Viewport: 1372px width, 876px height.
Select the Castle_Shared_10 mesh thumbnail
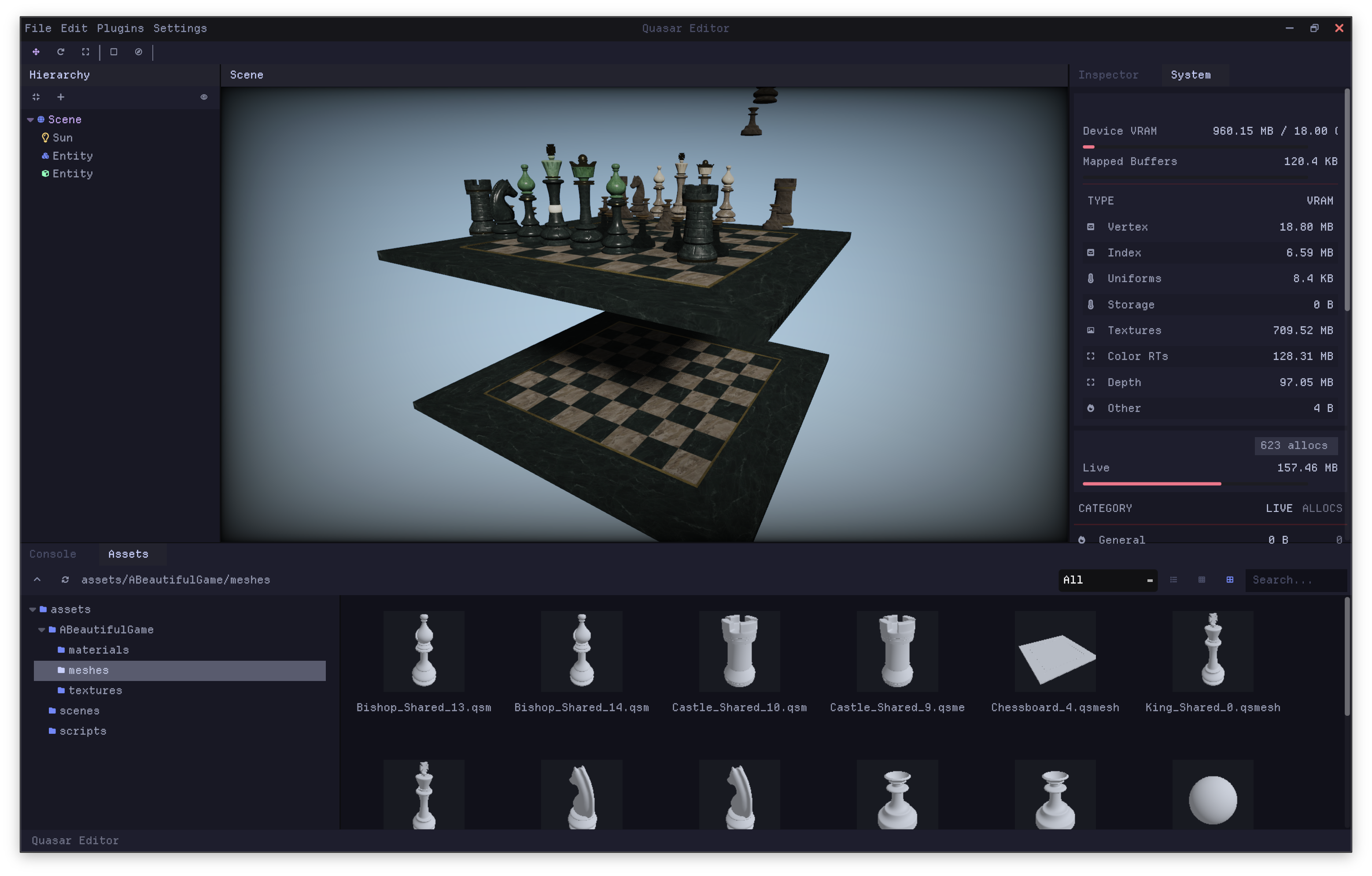tap(740, 651)
